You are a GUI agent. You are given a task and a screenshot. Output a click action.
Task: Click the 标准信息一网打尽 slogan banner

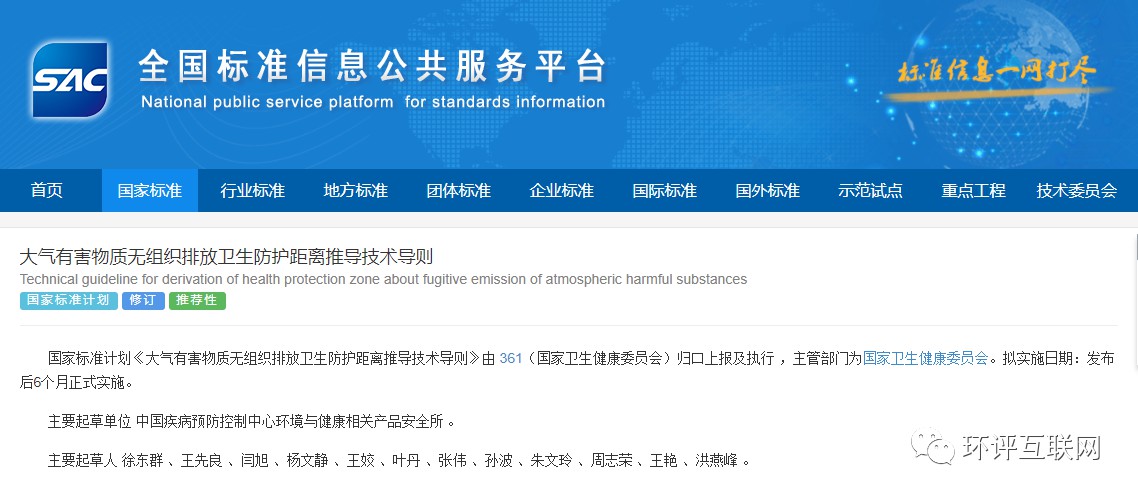coord(997,72)
